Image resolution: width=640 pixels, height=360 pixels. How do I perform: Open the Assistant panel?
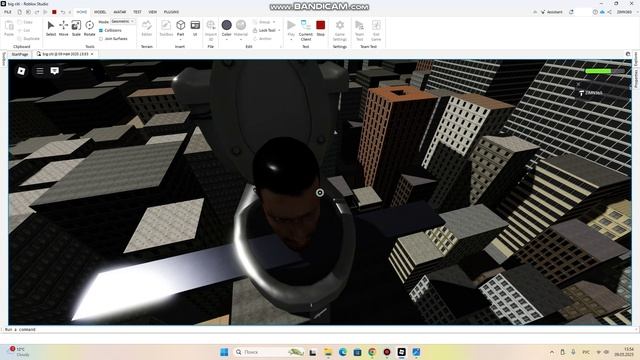pos(551,12)
